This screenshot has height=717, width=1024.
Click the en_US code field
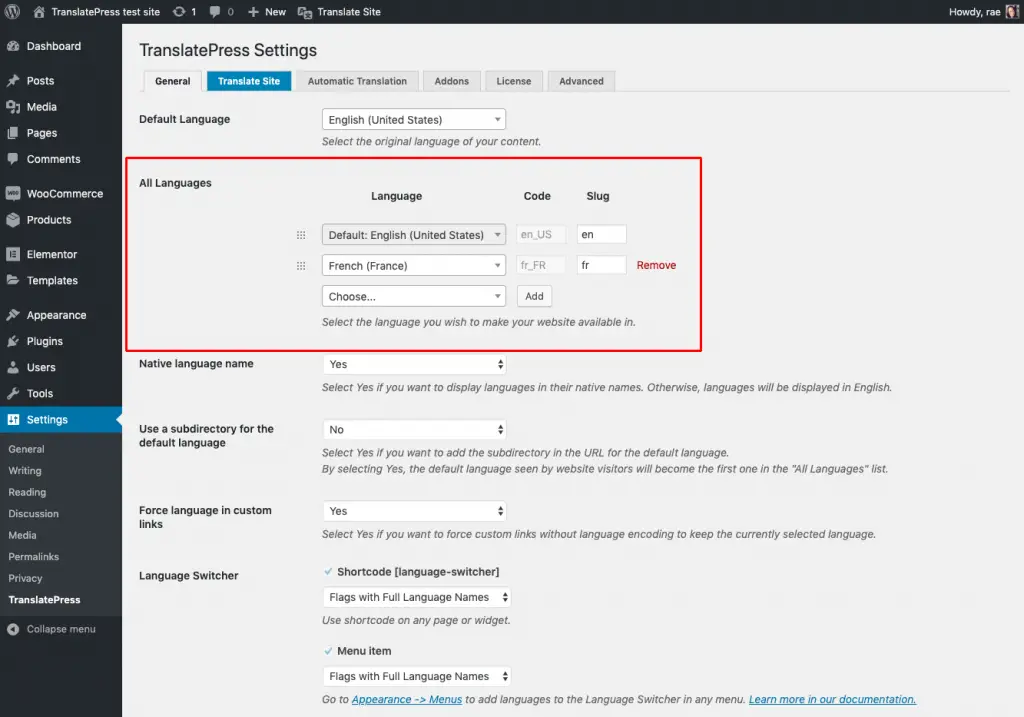(541, 234)
